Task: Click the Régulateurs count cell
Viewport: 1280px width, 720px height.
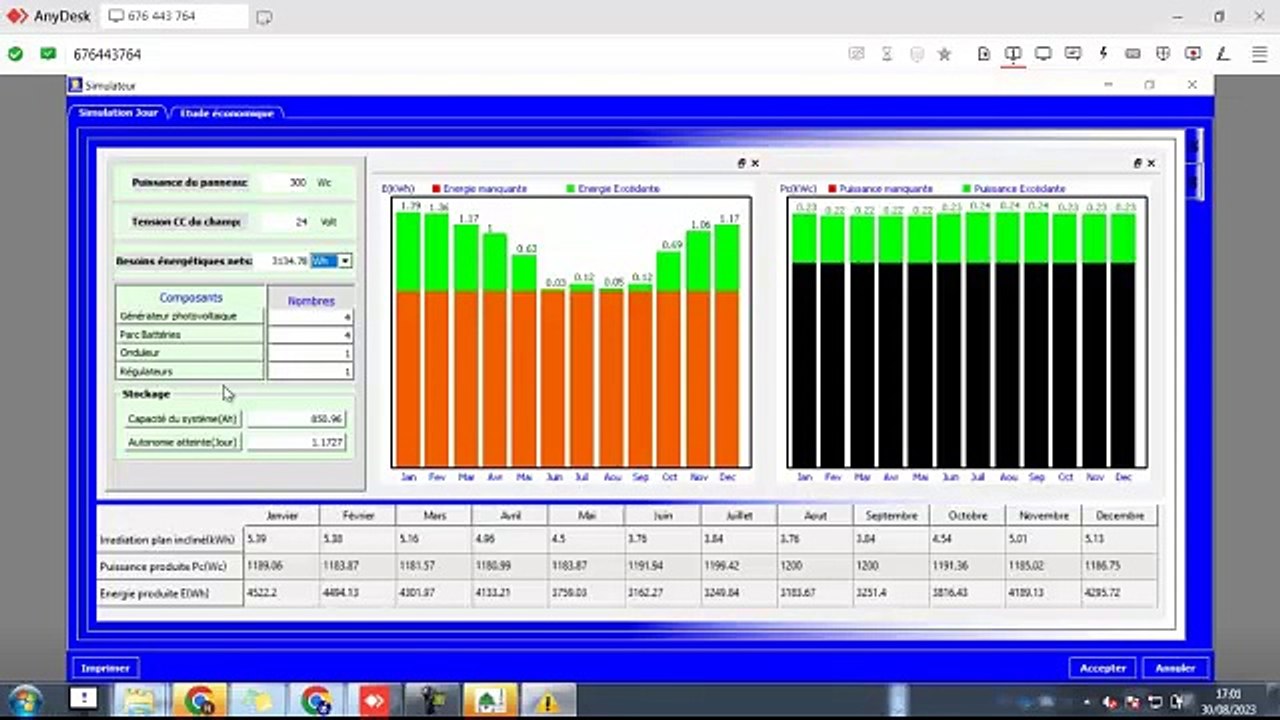Action: pyautogui.click(x=310, y=371)
